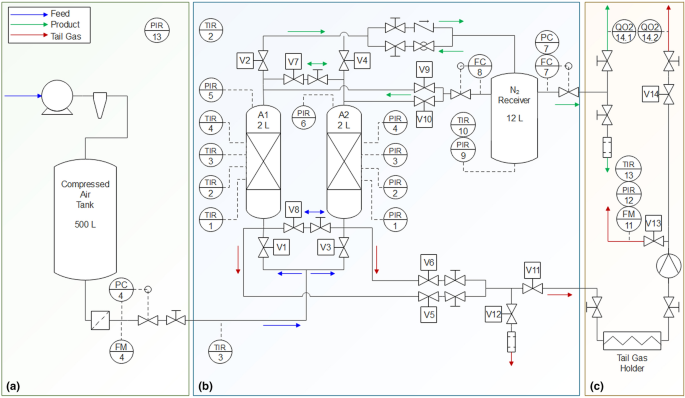Click the PIR 9 instrument bubble

pyautogui.click(x=463, y=149)
